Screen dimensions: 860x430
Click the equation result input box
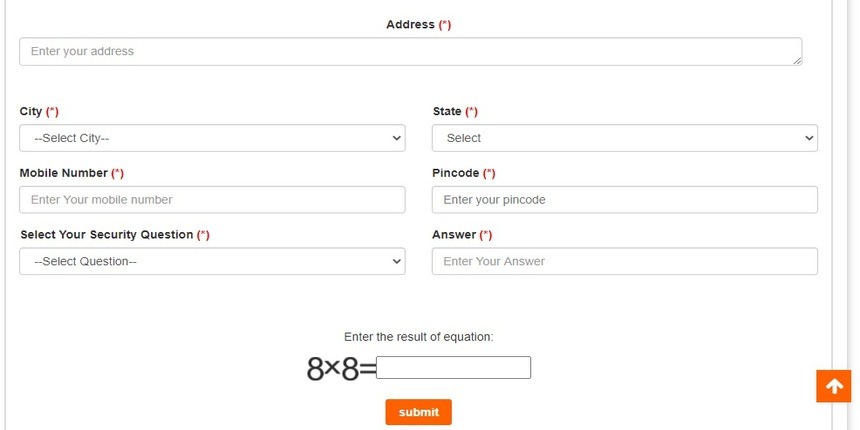453,368
